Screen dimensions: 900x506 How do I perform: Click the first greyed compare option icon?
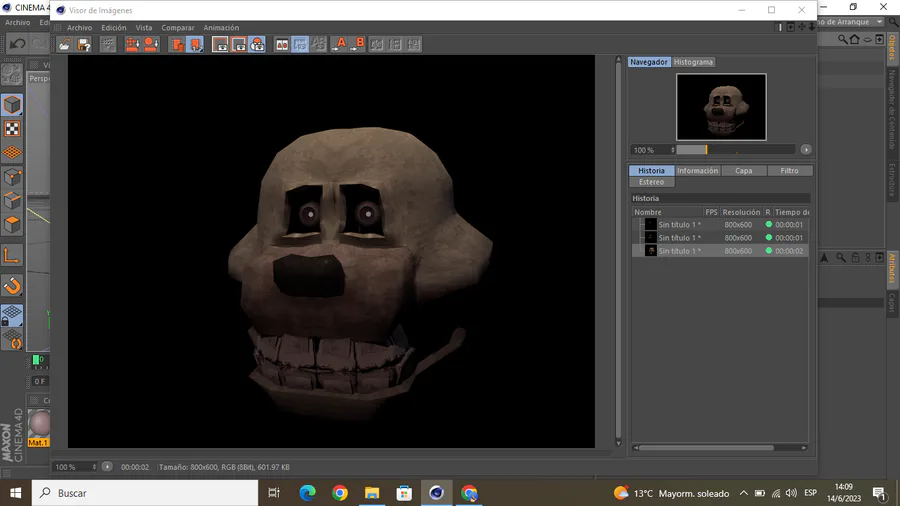point(377,44)
